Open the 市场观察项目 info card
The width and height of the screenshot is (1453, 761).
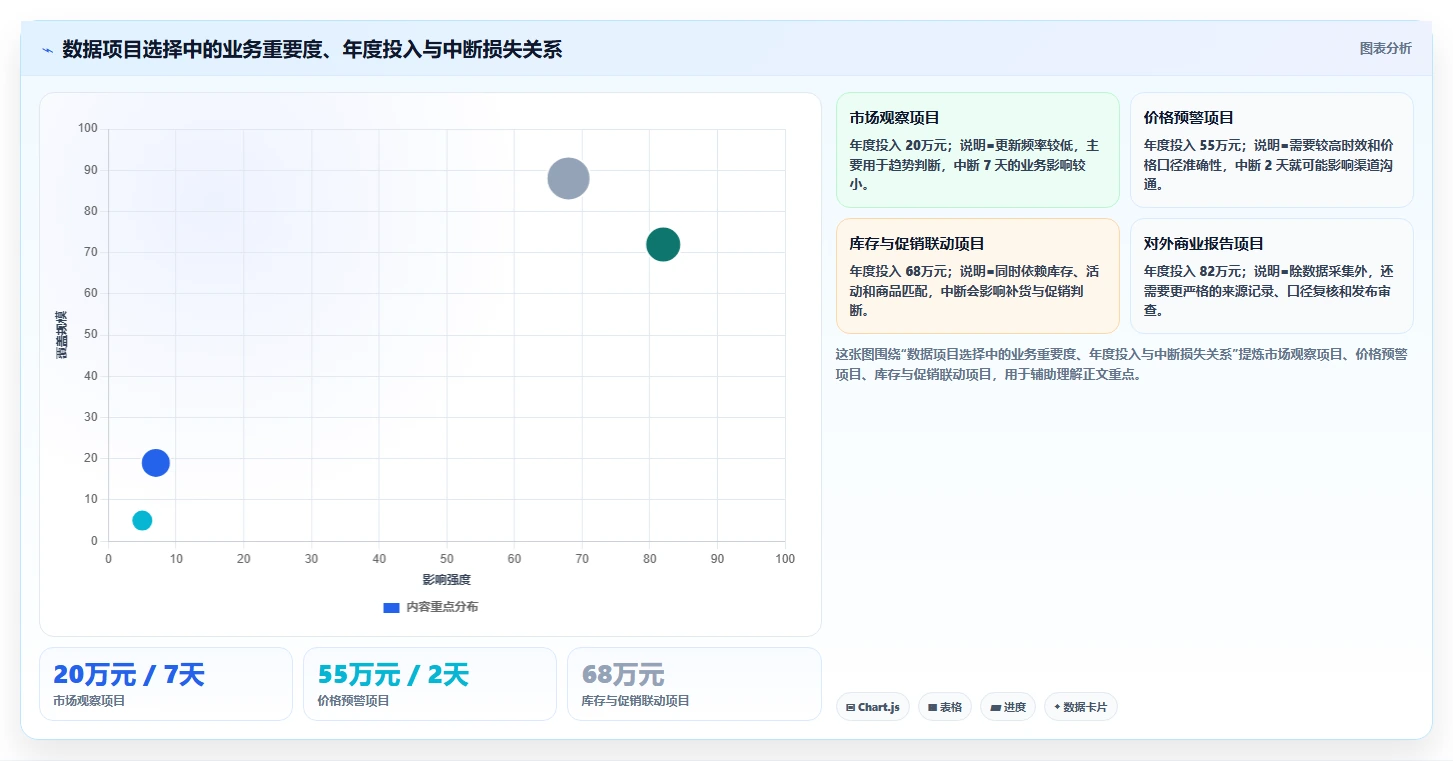coord(977,150)
